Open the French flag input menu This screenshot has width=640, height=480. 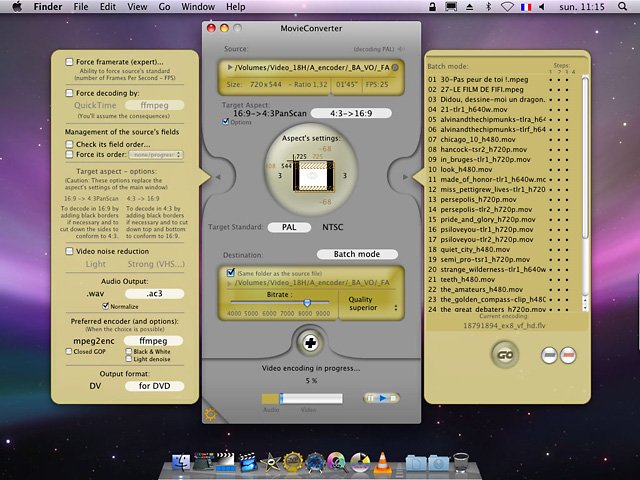point(526,7)
